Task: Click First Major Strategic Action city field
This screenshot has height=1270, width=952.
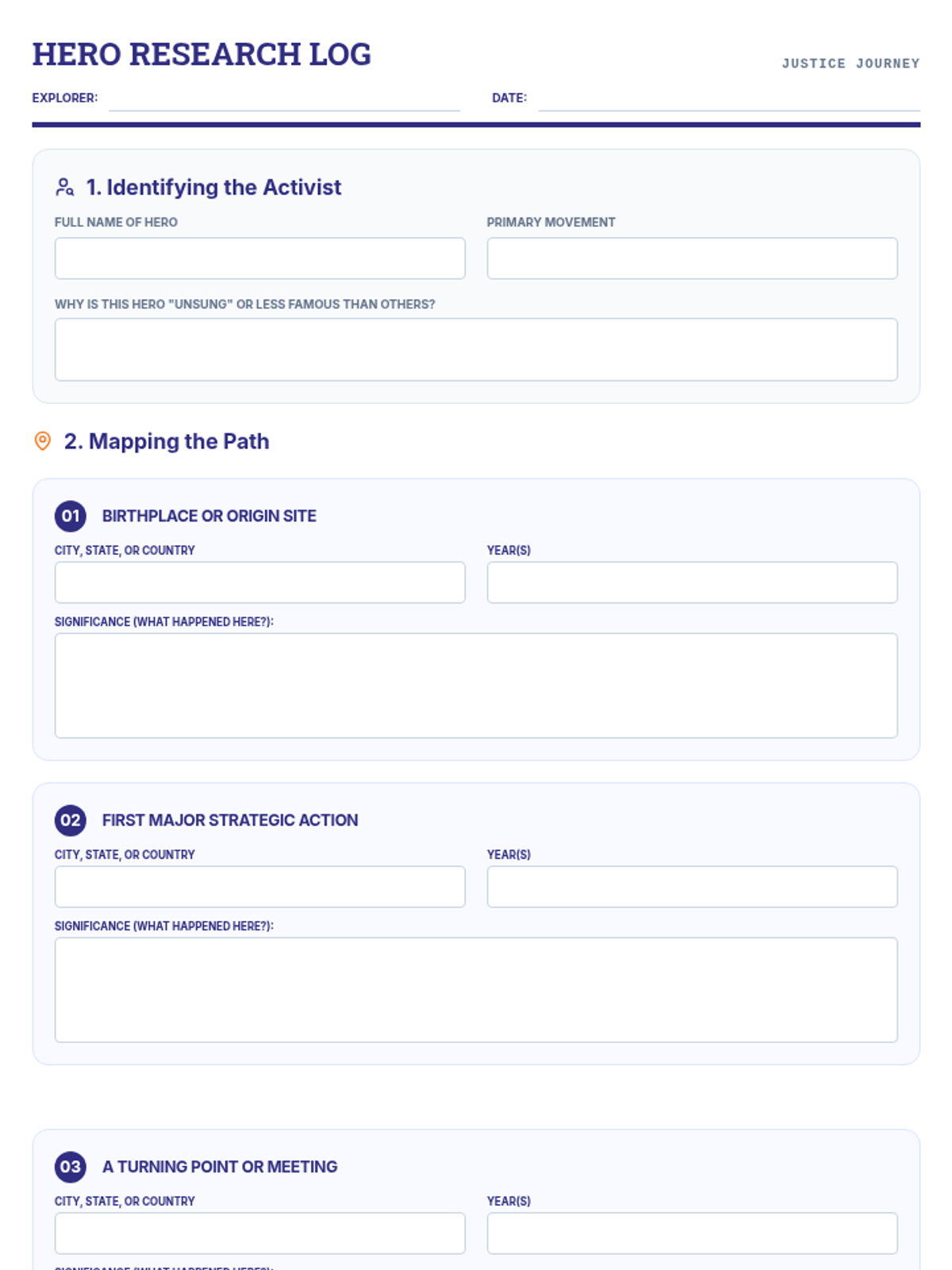Action: tap(259, 887)
